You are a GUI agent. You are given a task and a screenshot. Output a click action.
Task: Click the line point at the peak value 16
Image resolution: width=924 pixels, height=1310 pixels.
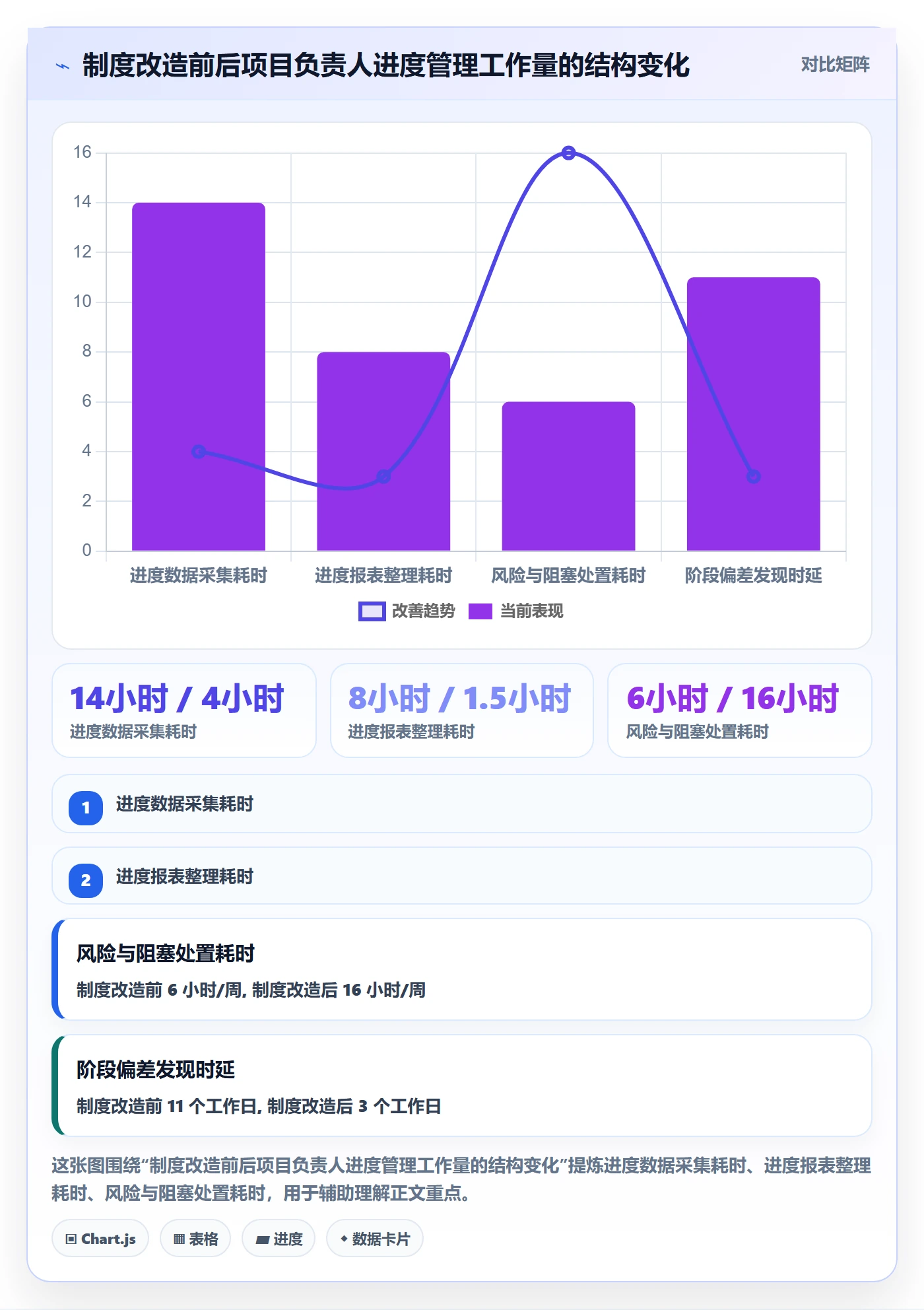(x=568, y=153)
